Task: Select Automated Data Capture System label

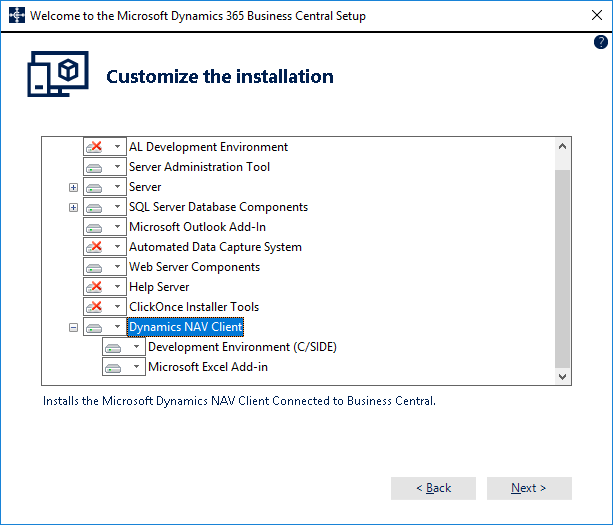Action: click(215, 247)
